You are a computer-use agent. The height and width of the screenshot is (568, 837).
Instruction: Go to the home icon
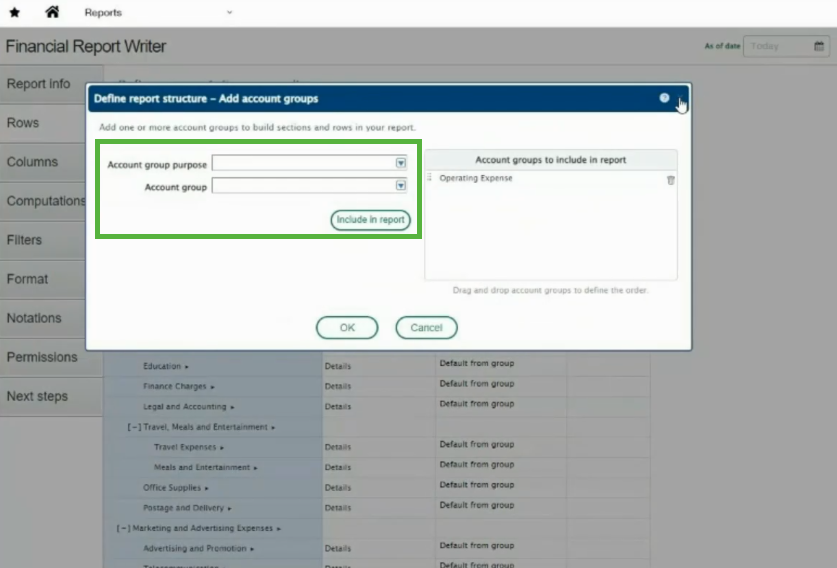point(52,12)
